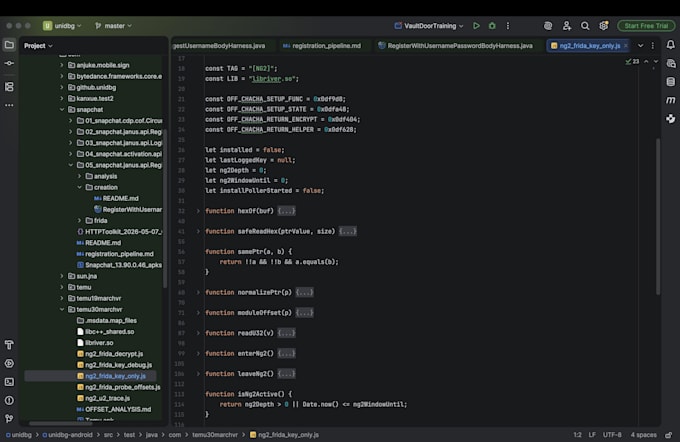Open the AI assistant swirl icon in toolbar
Image resolution: width=680 pixels, height=442 pixels.
pyautogui.click(x=548, y=26)
